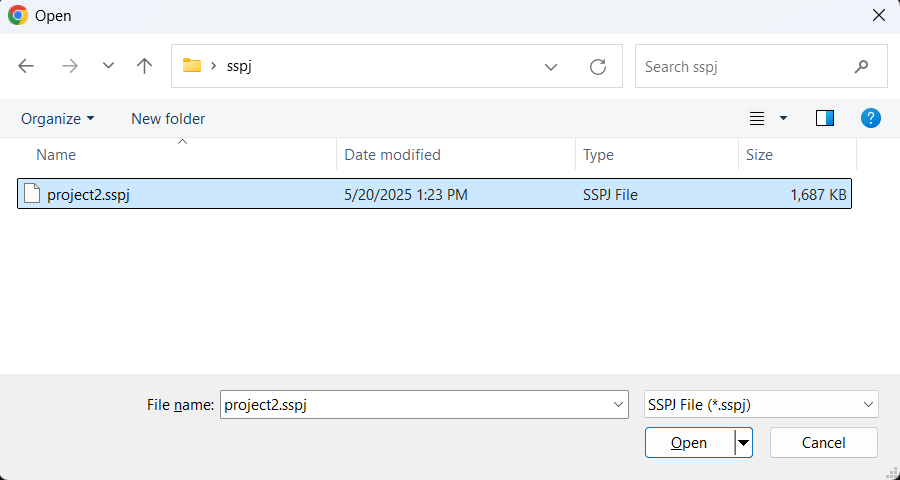The width and height of the screenshot is (900, 480).
Task: Create a New folder
Action: click(x=168, y=118)
